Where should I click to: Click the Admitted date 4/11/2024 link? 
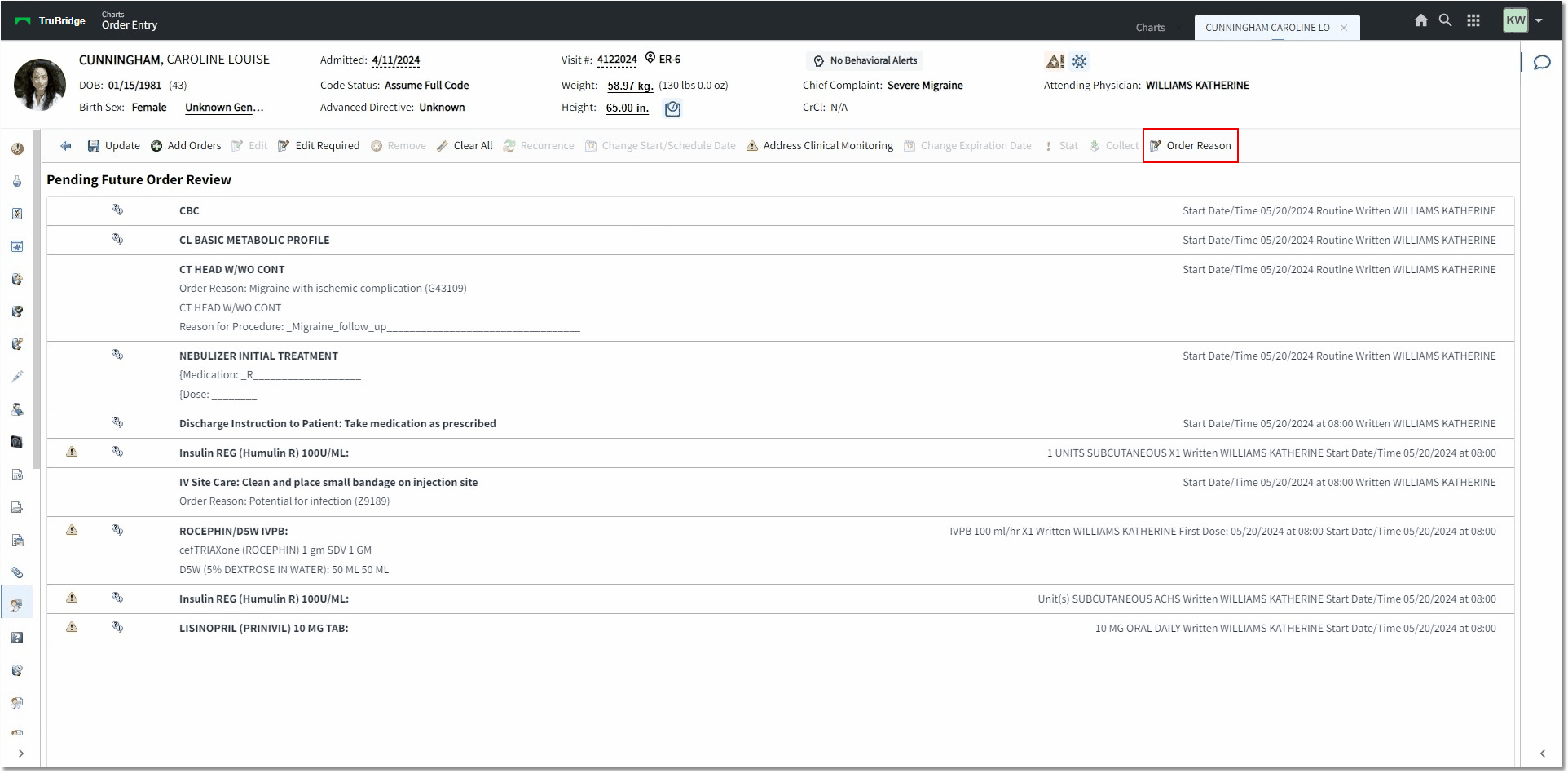396,60
